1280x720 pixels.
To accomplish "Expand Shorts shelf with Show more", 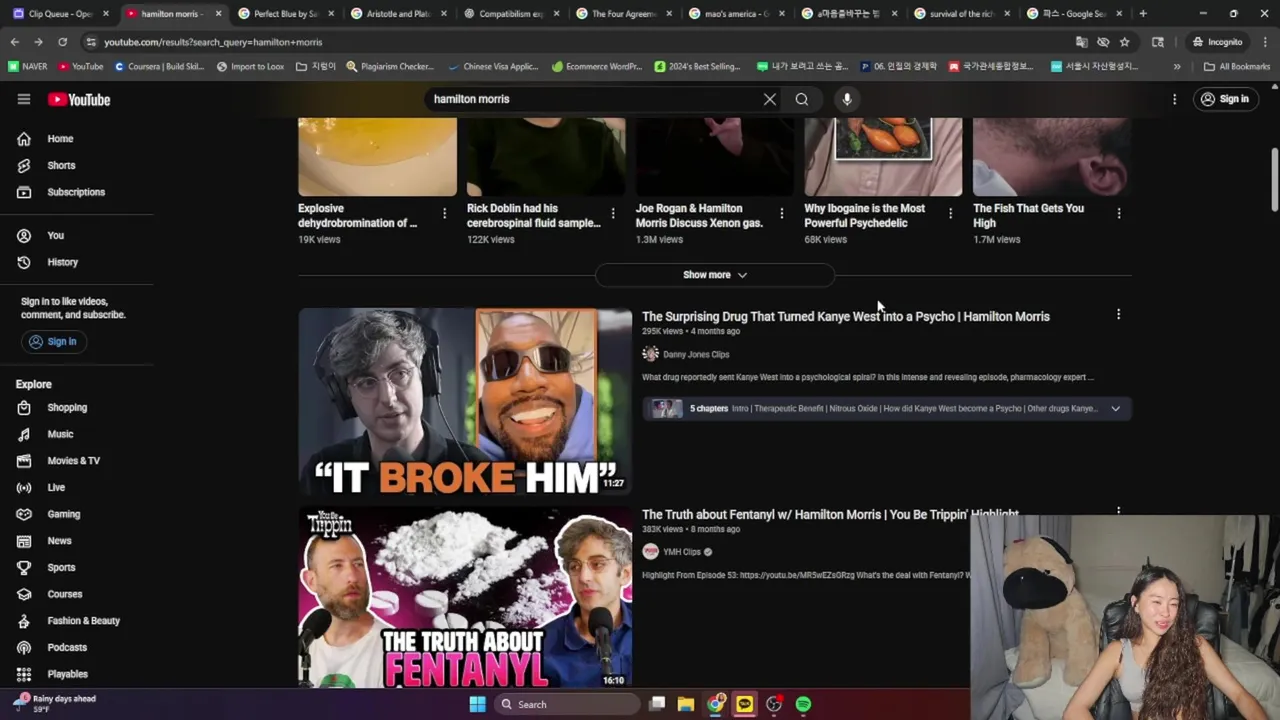I will [x=715, y=275].
